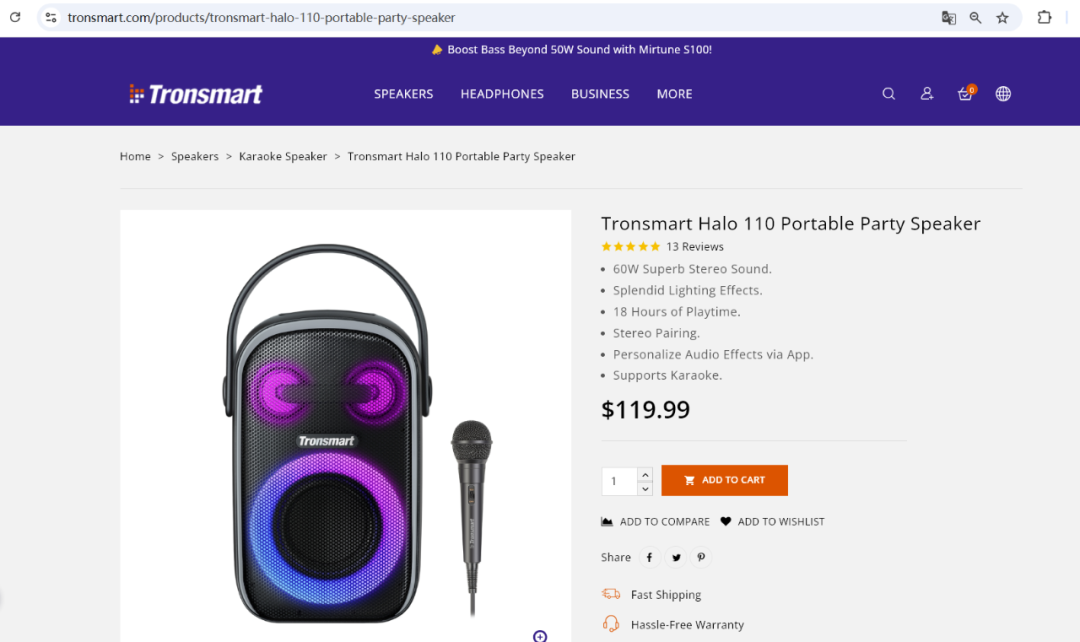Add the speaker to cart

[x=725, y=480]
